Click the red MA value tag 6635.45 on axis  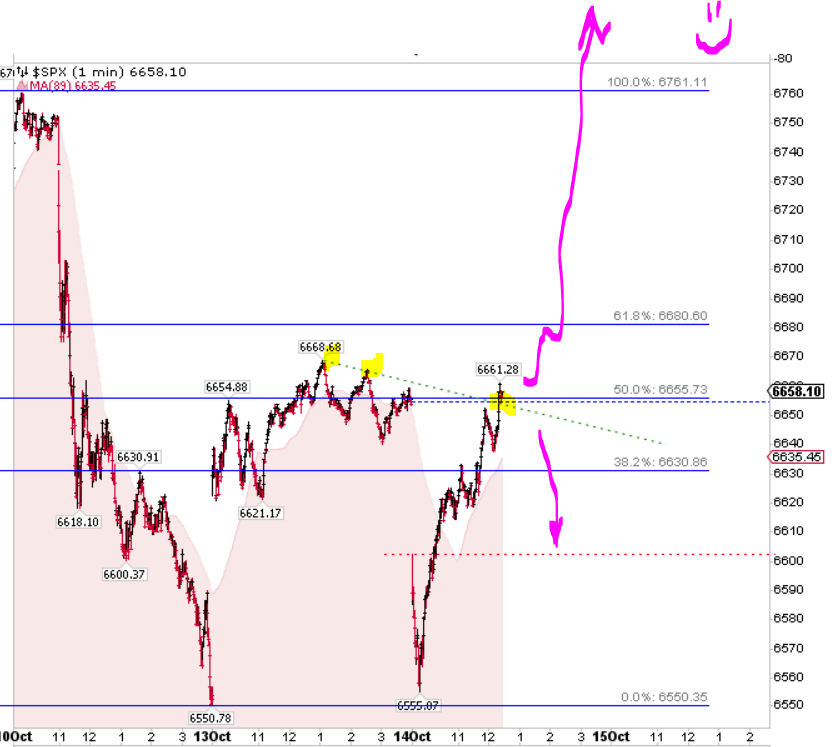pyautogui.click(x=796, y=457)
